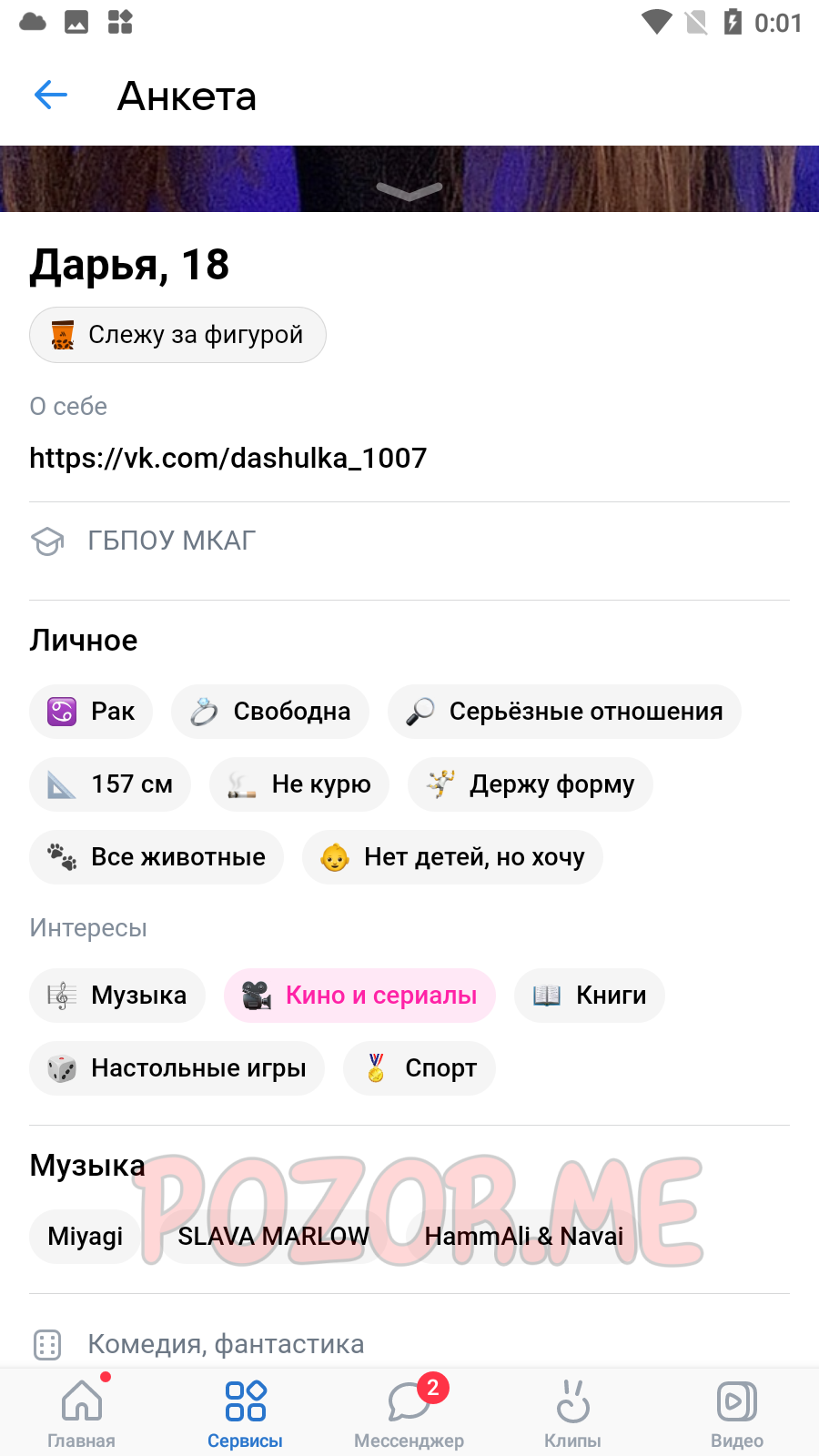Toggle the Музыка interest chip

pyautogui.click(x=117, y=996)
